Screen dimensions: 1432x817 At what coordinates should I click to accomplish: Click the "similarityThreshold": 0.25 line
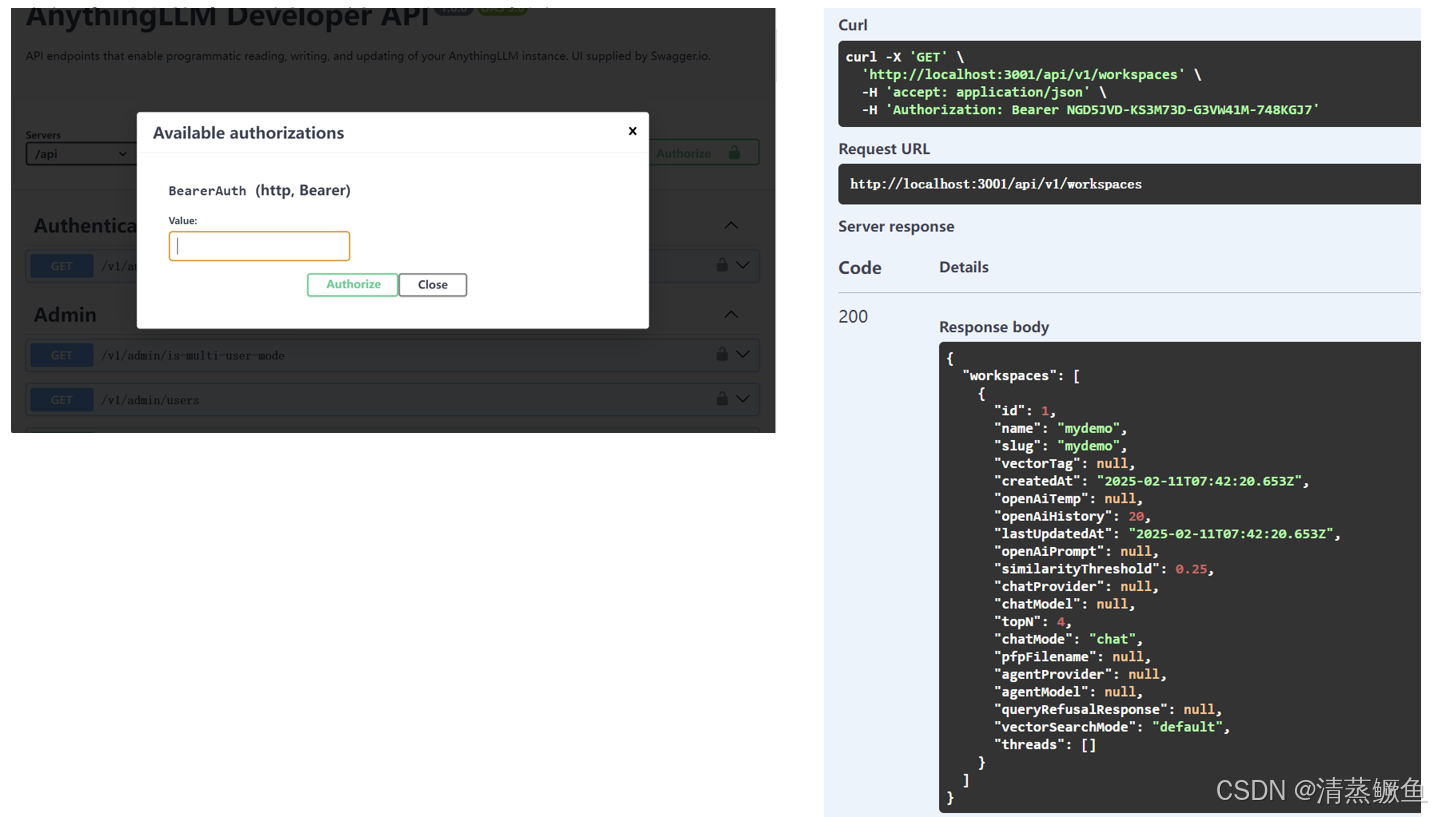(1103, 569)
